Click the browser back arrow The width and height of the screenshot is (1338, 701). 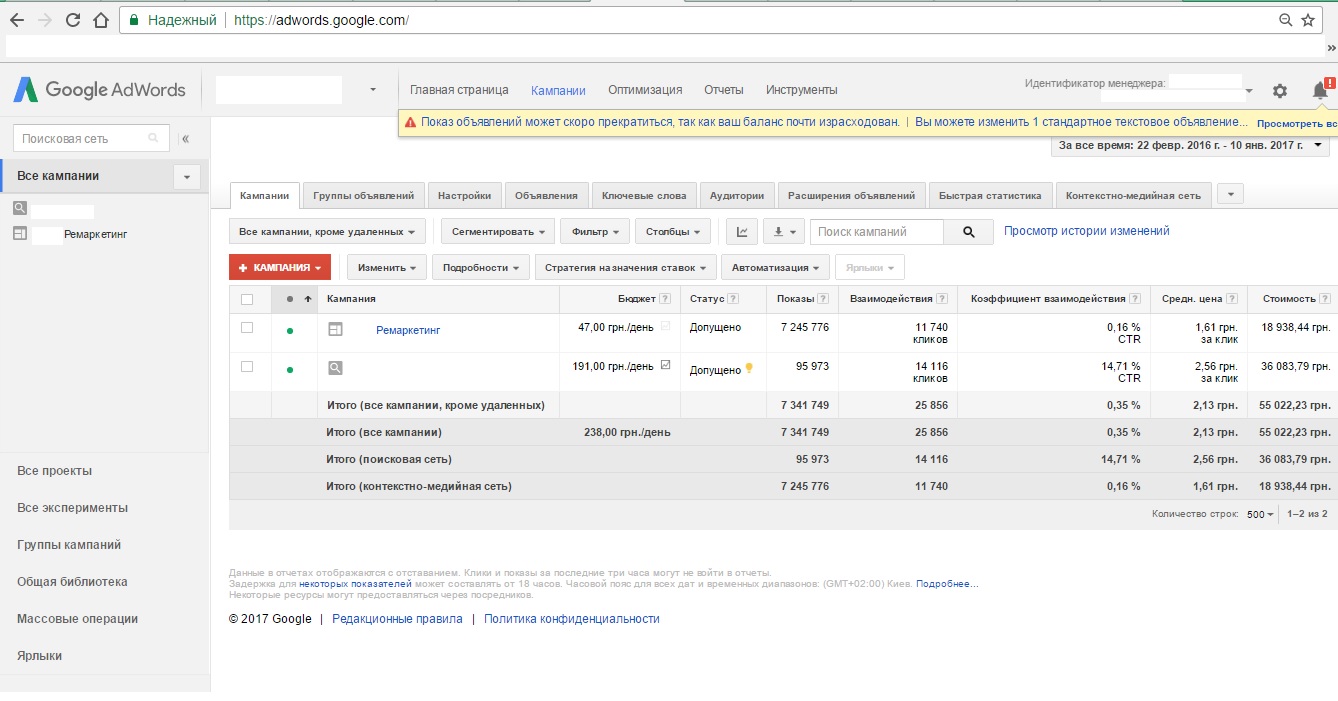(x=17, y=20)
